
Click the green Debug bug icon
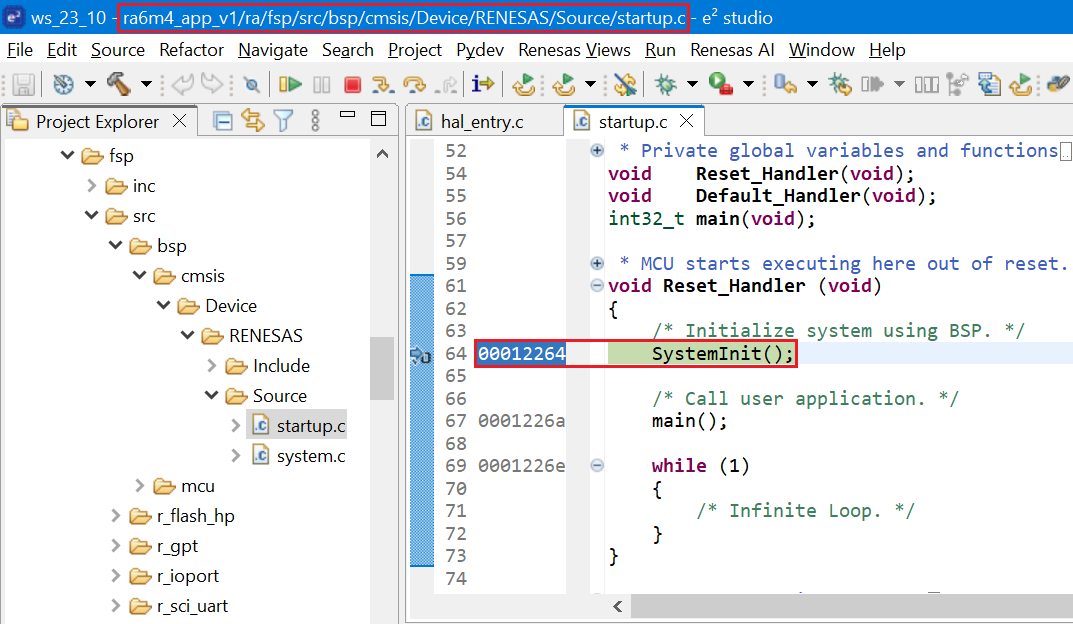[665, 85]
